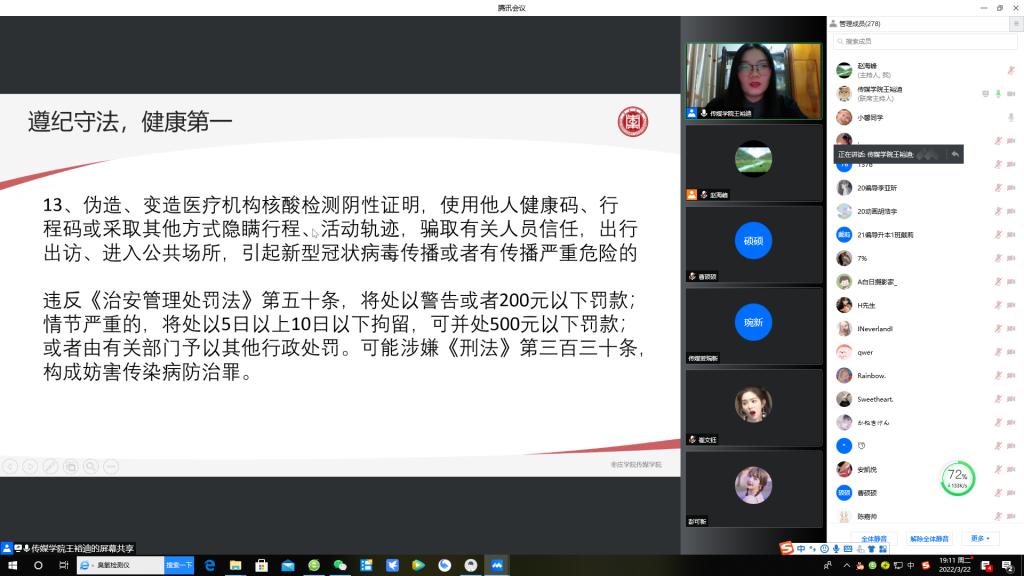Select the speaker video thumbnail of 传媒学院王裕迪
1024x576 pixels.
pos(753,81)
